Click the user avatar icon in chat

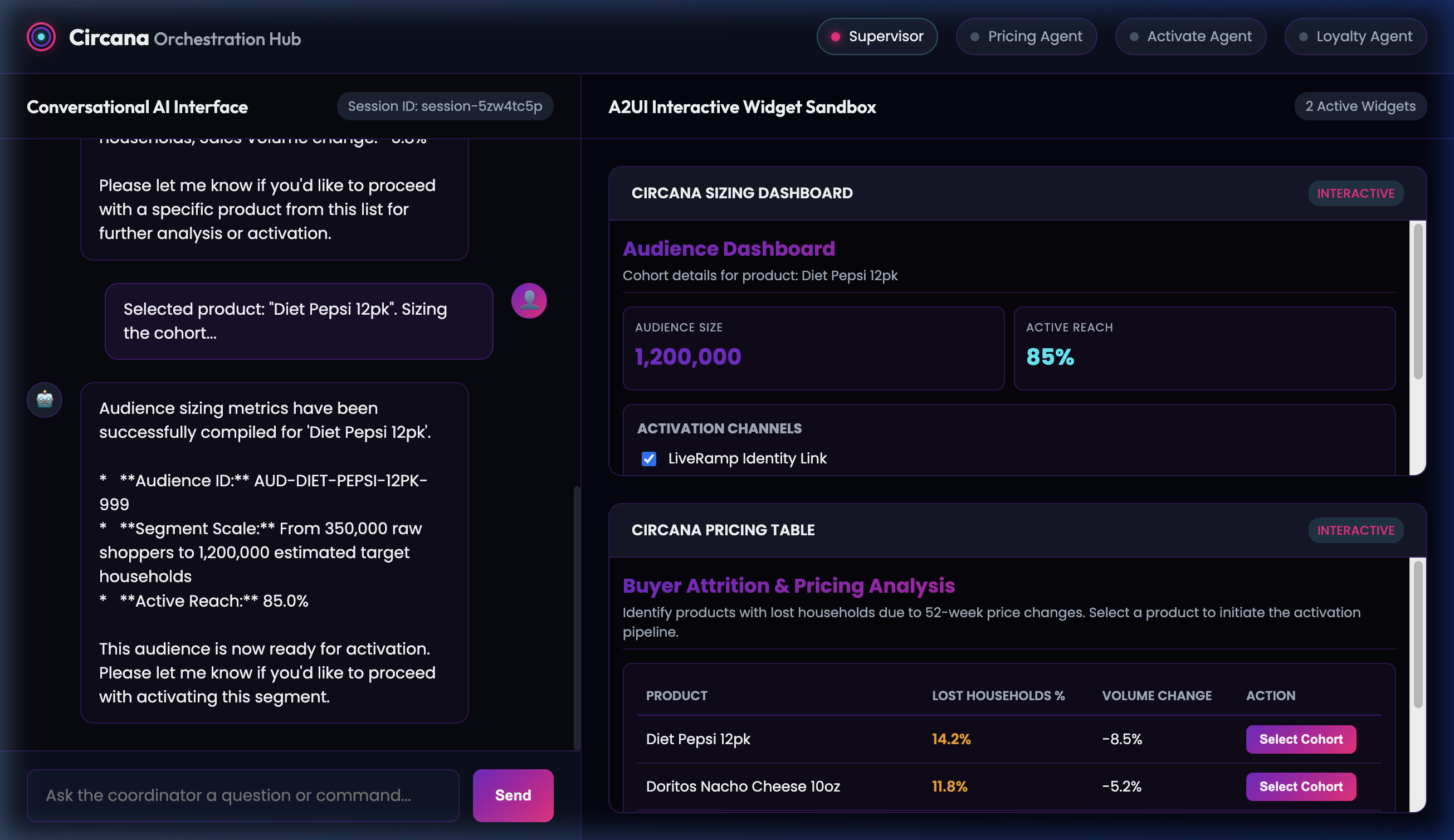pyautogui.click(x=529, y=301)
